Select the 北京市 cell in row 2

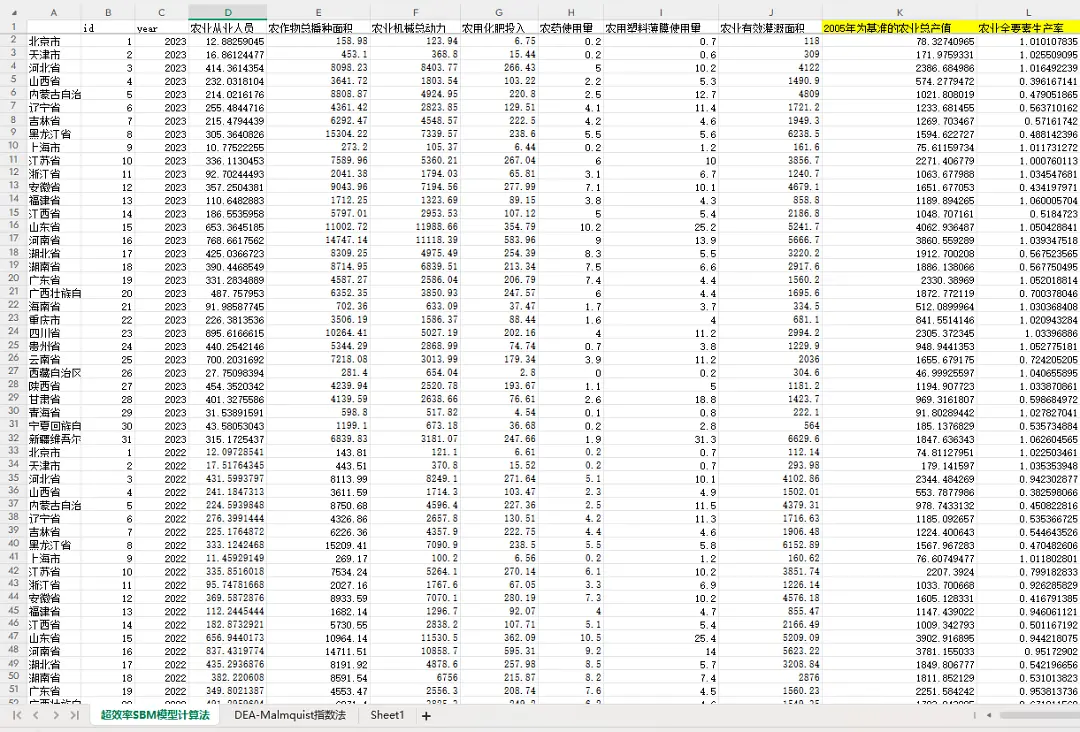click(x=54, y=41)
